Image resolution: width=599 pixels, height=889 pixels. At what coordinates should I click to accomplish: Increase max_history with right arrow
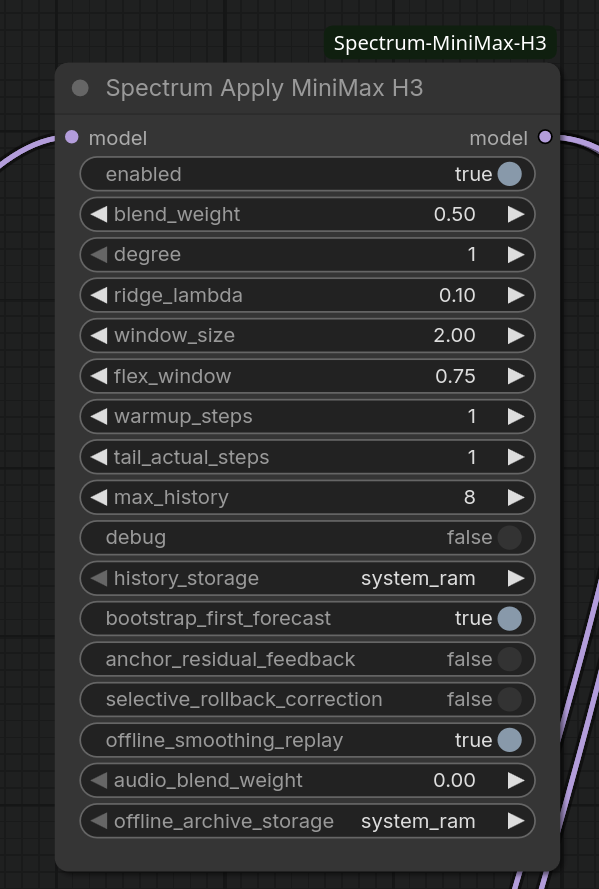coord(516,497)
